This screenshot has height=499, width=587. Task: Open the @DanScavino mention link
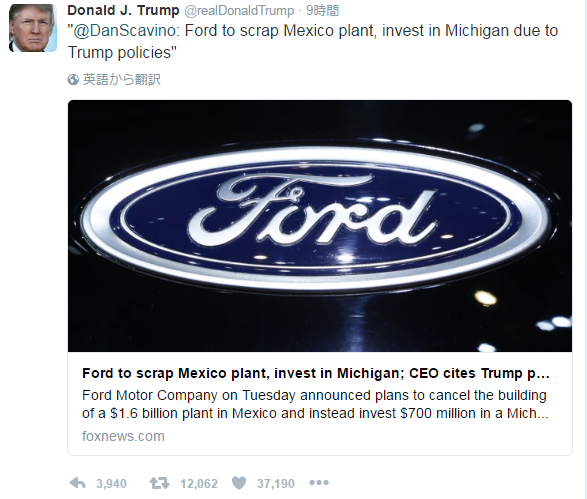[124, 31]
